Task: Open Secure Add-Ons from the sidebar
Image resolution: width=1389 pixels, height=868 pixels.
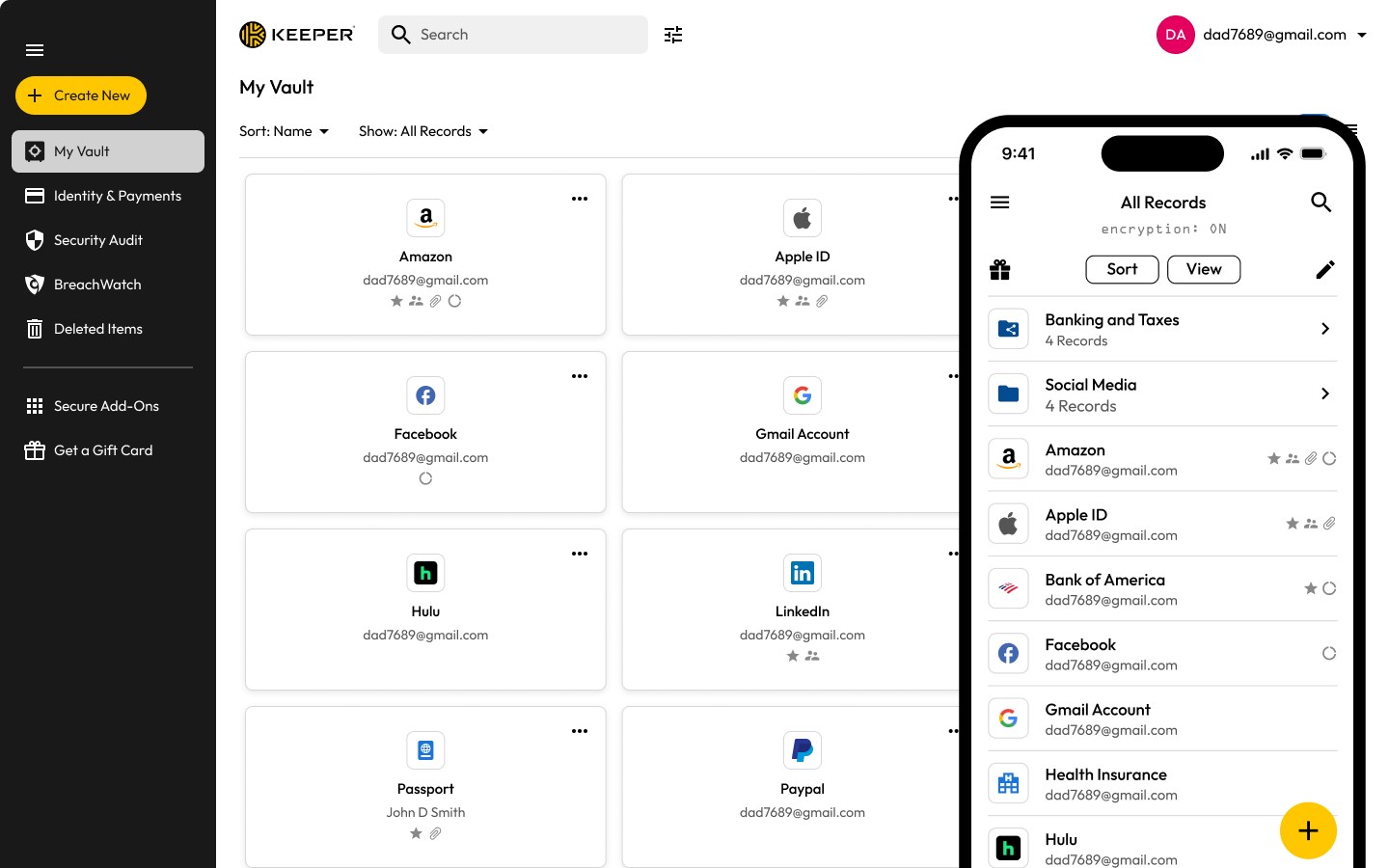Action: click(x=106, y=405)
